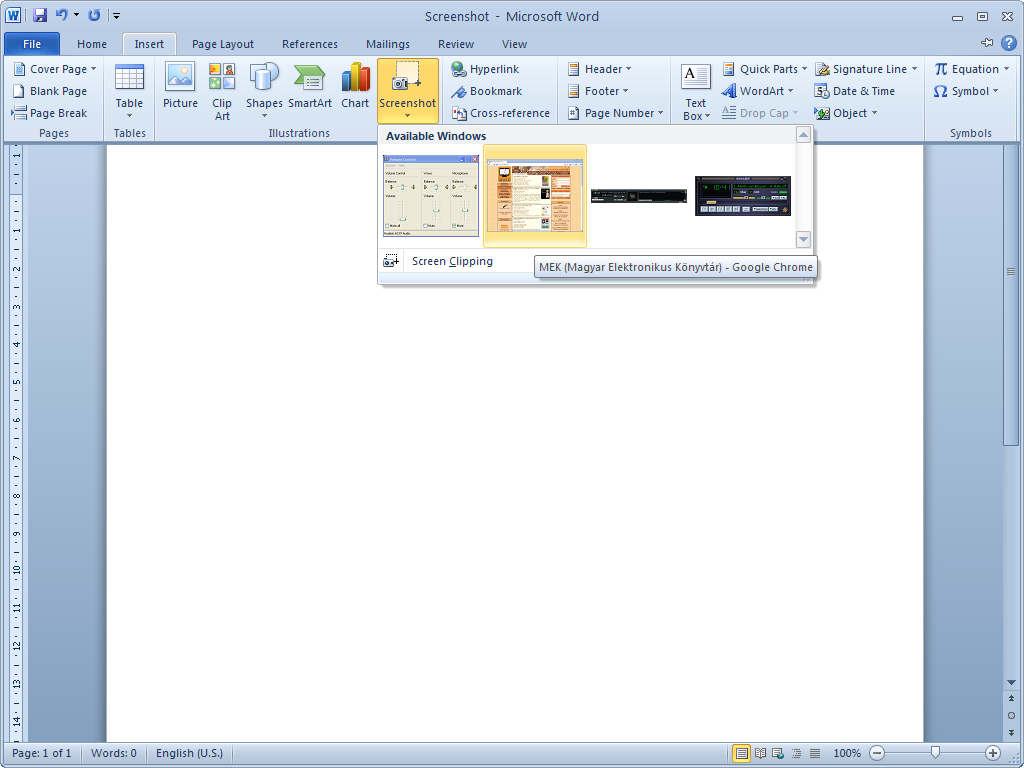This screenshot has height=768, width=1024.
Task: Switch to Print Layout view in the status bar
Action: (741, 753)
